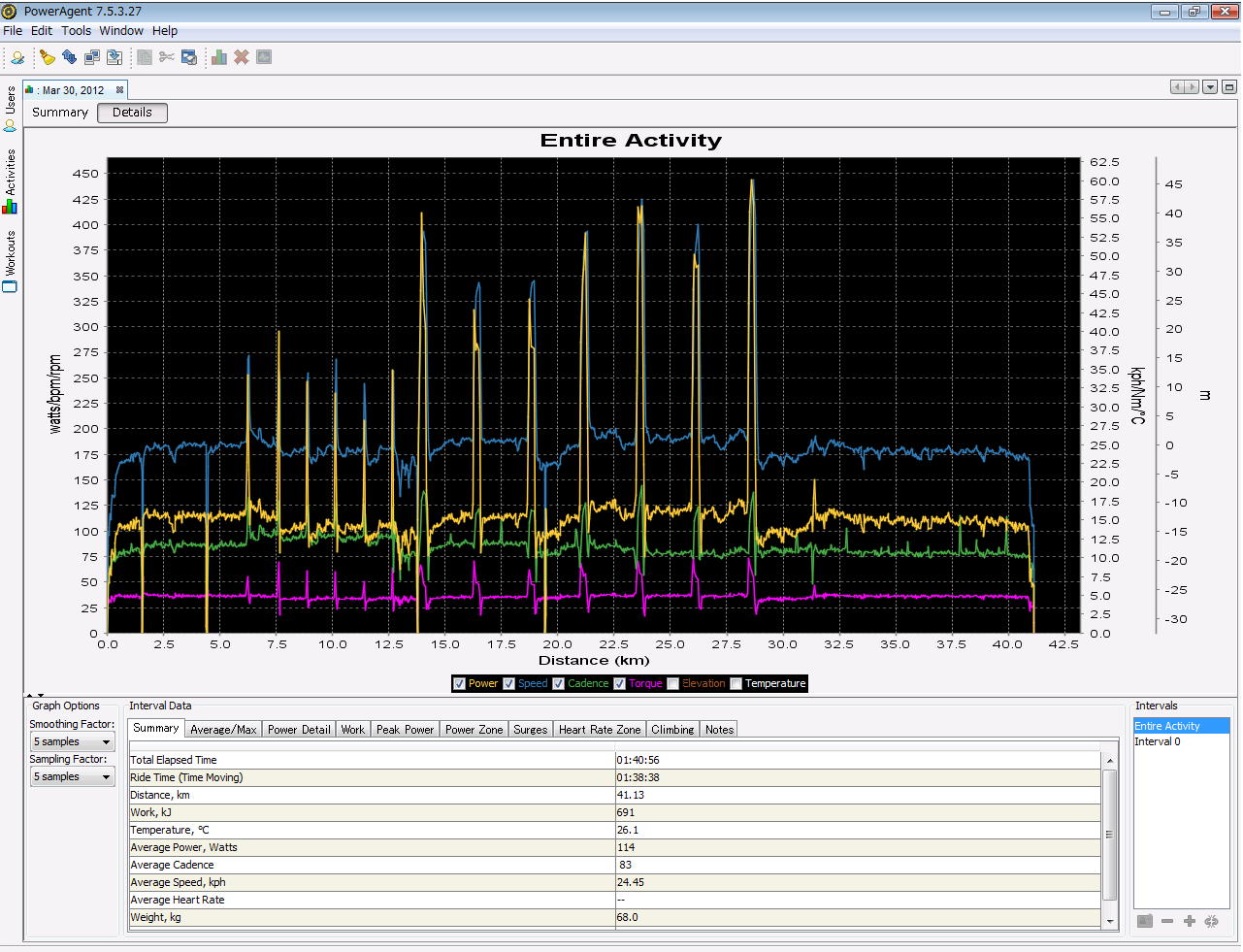
Task: Switch to the Notes tab
Action: click(719, 729)
